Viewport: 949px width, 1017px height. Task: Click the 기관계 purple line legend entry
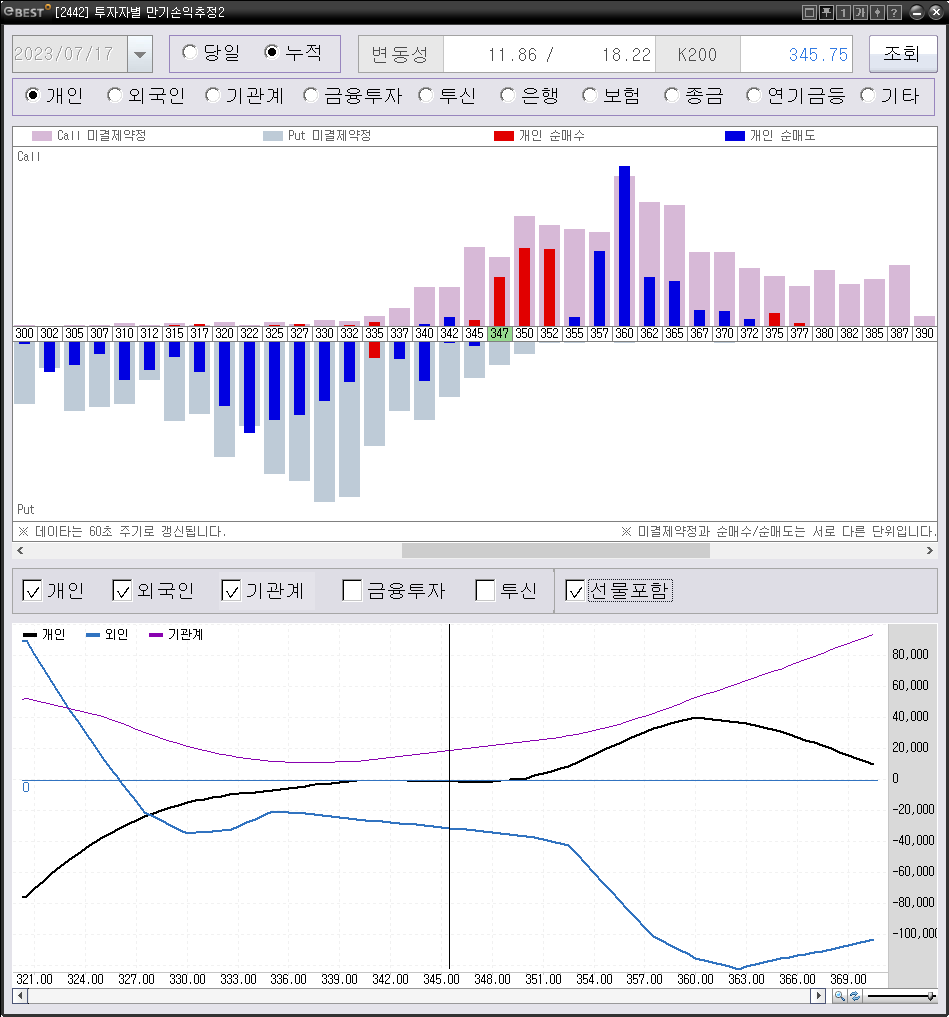point(176,634)
